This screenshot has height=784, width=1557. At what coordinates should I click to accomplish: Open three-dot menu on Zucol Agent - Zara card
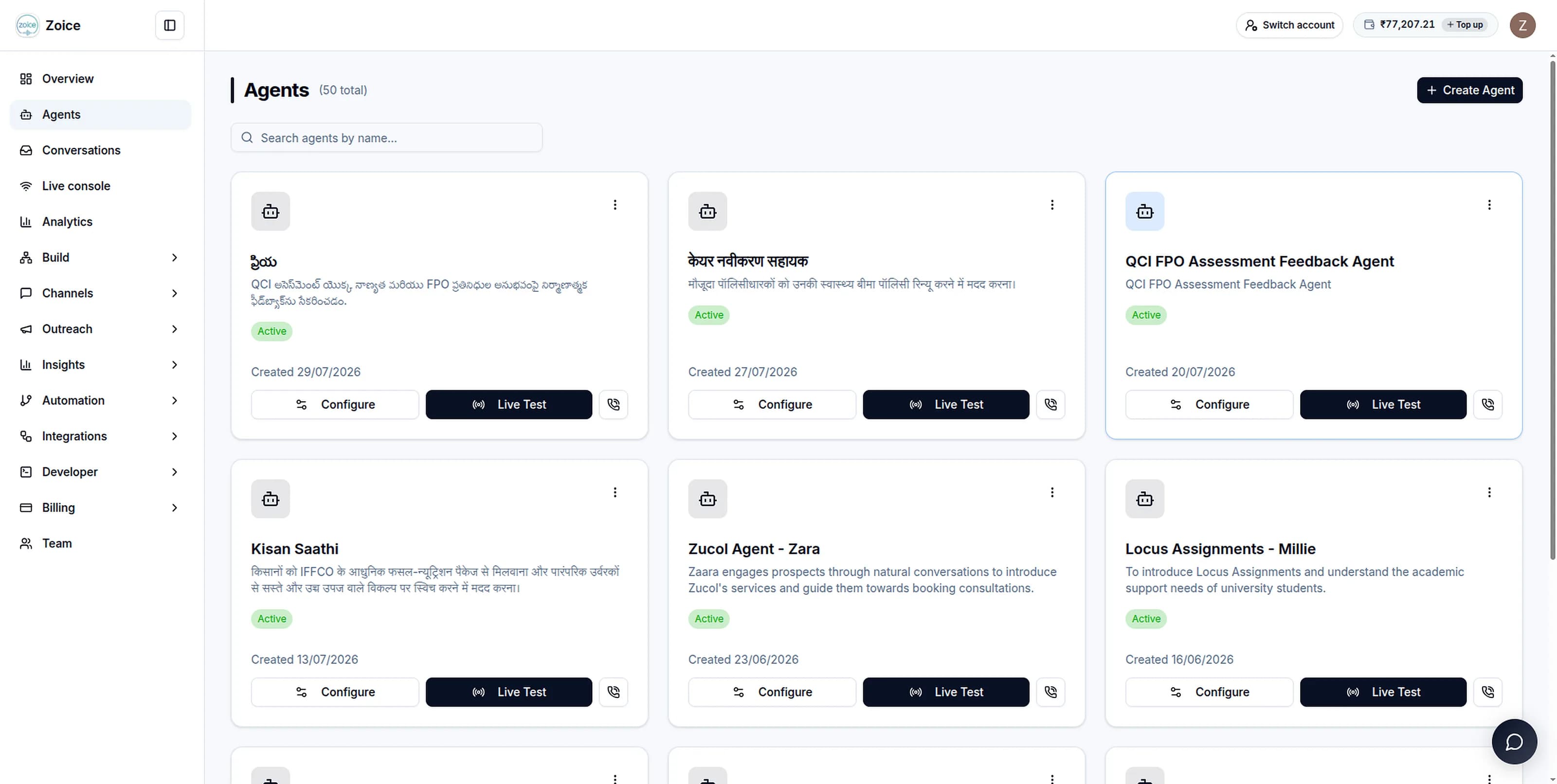click(x=1051, y=492)
